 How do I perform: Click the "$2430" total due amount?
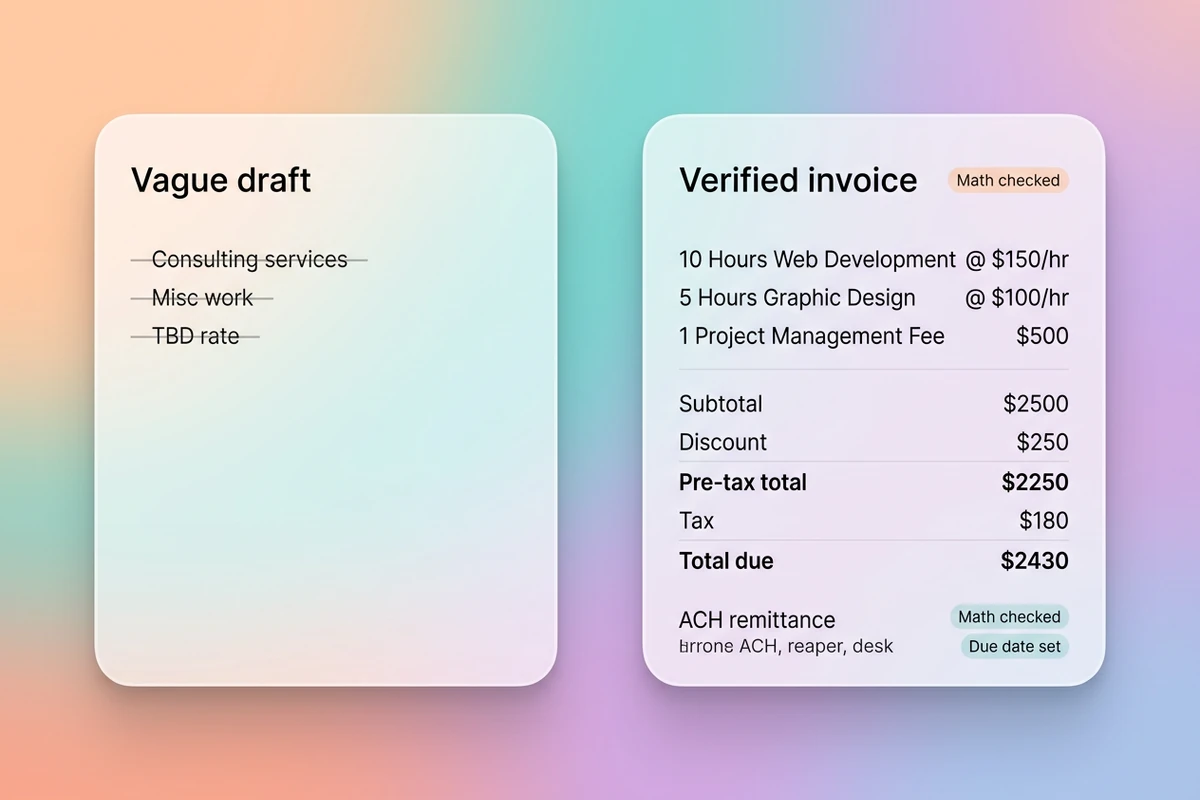[x=1035, y=561]
